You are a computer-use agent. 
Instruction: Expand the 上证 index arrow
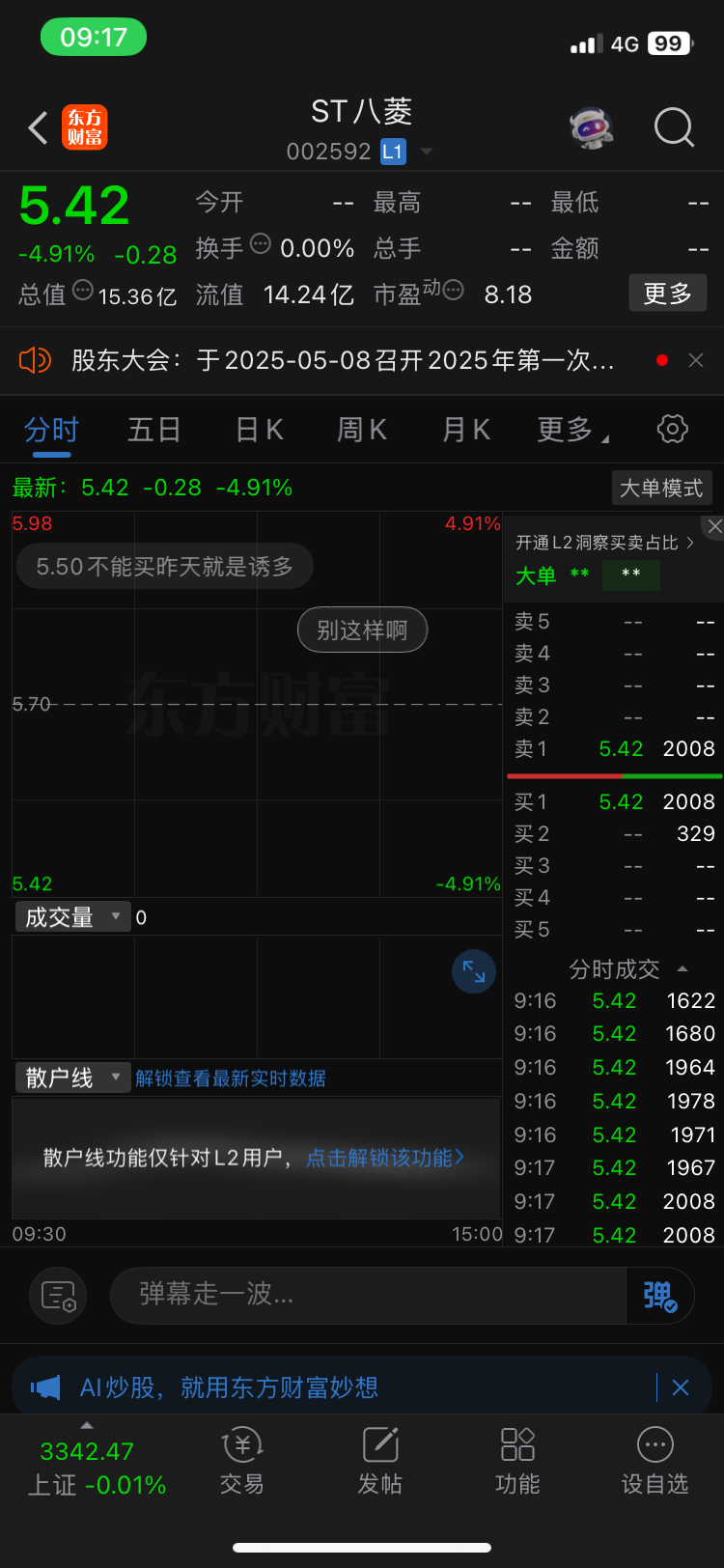tap(87, 1426)
